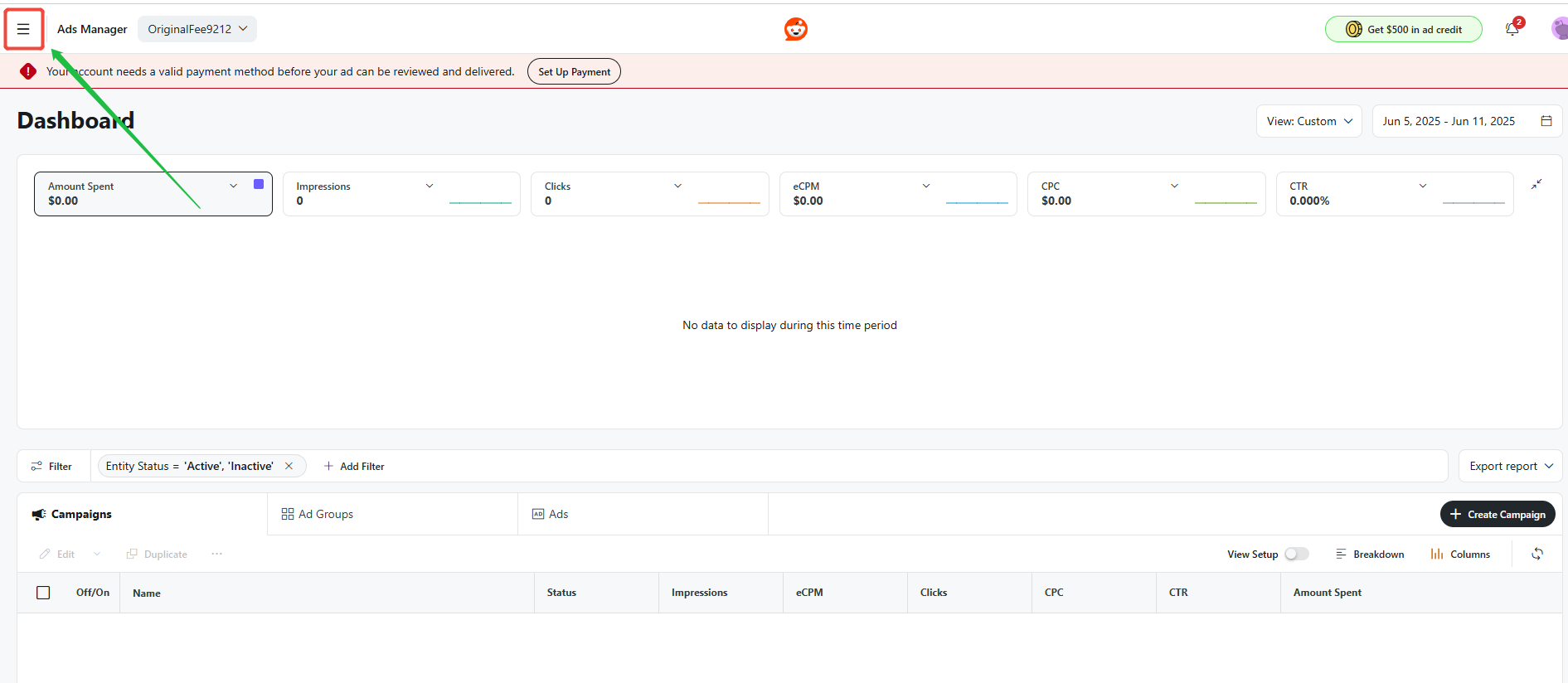
Task: Expand the CTR metric dropdown
Action: point(1423,186)
